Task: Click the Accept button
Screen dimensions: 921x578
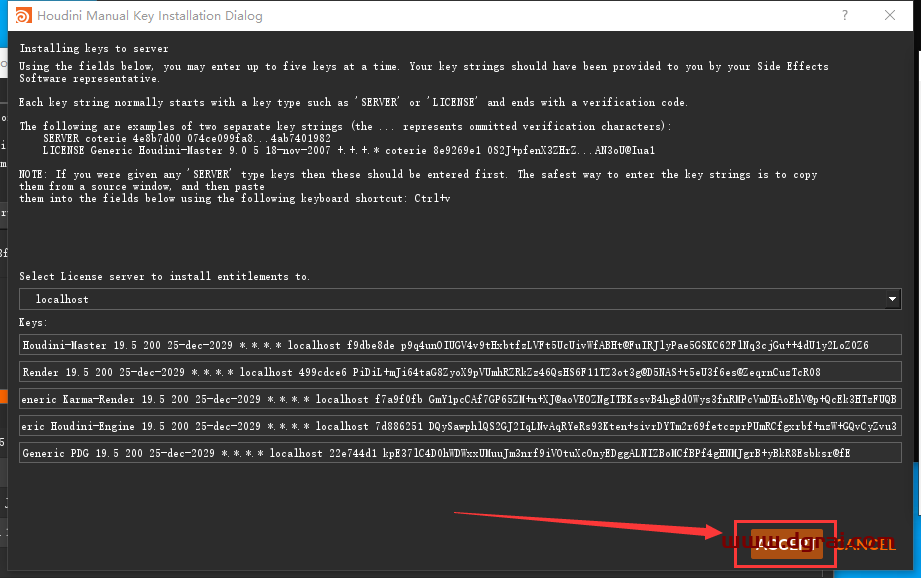Action: coord(786,544)
